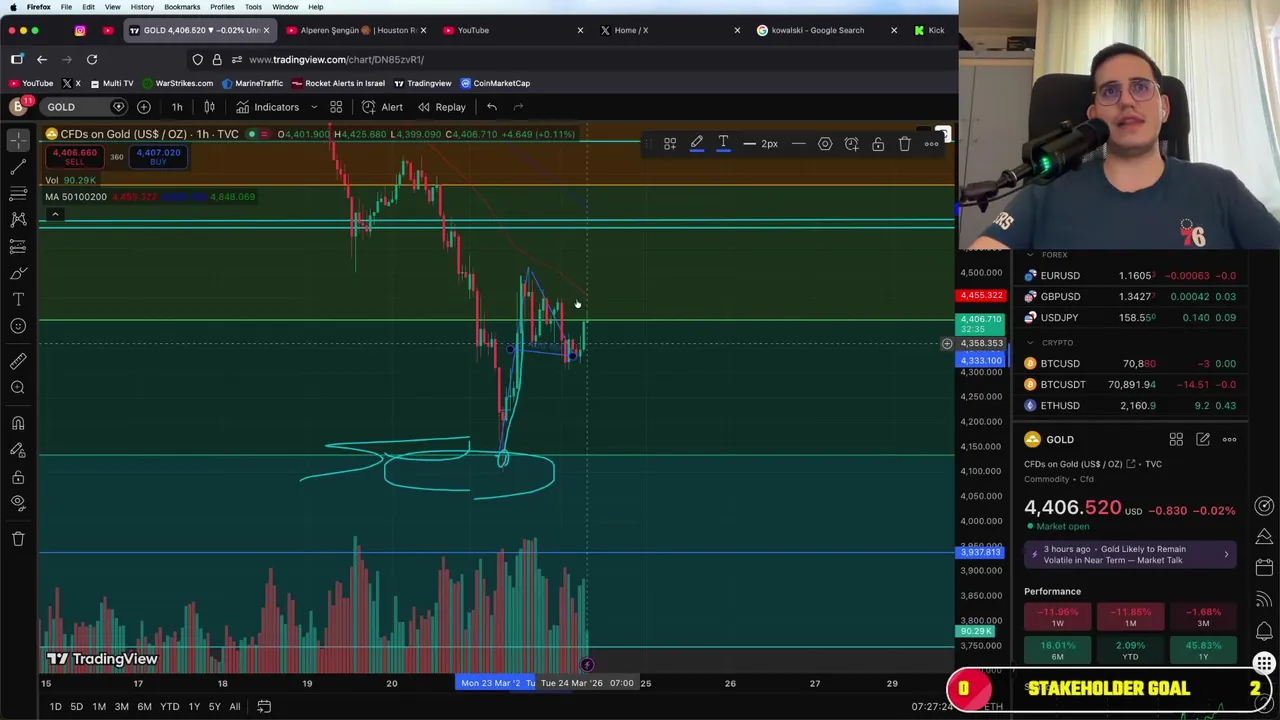Image resolution: width=1280 pixels, height=720 pixels.
Task: Change the candlestick chart type
Action: pyautogui.click(x=210, y=107)
